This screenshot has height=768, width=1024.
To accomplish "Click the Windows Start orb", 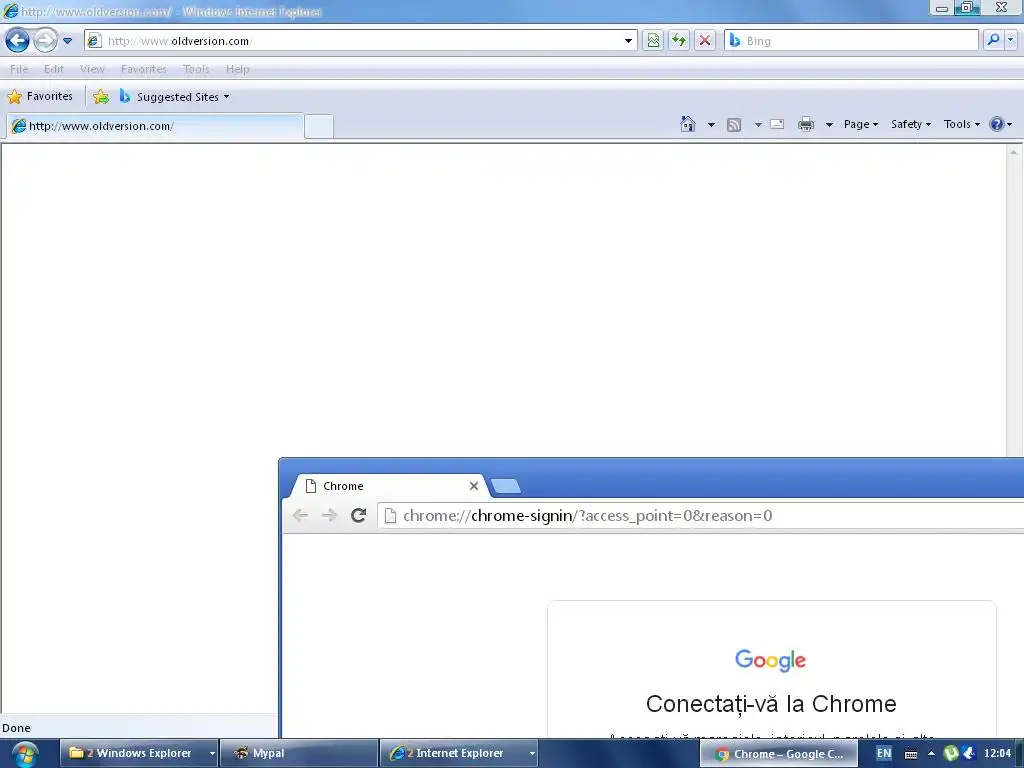I will 24,754.
